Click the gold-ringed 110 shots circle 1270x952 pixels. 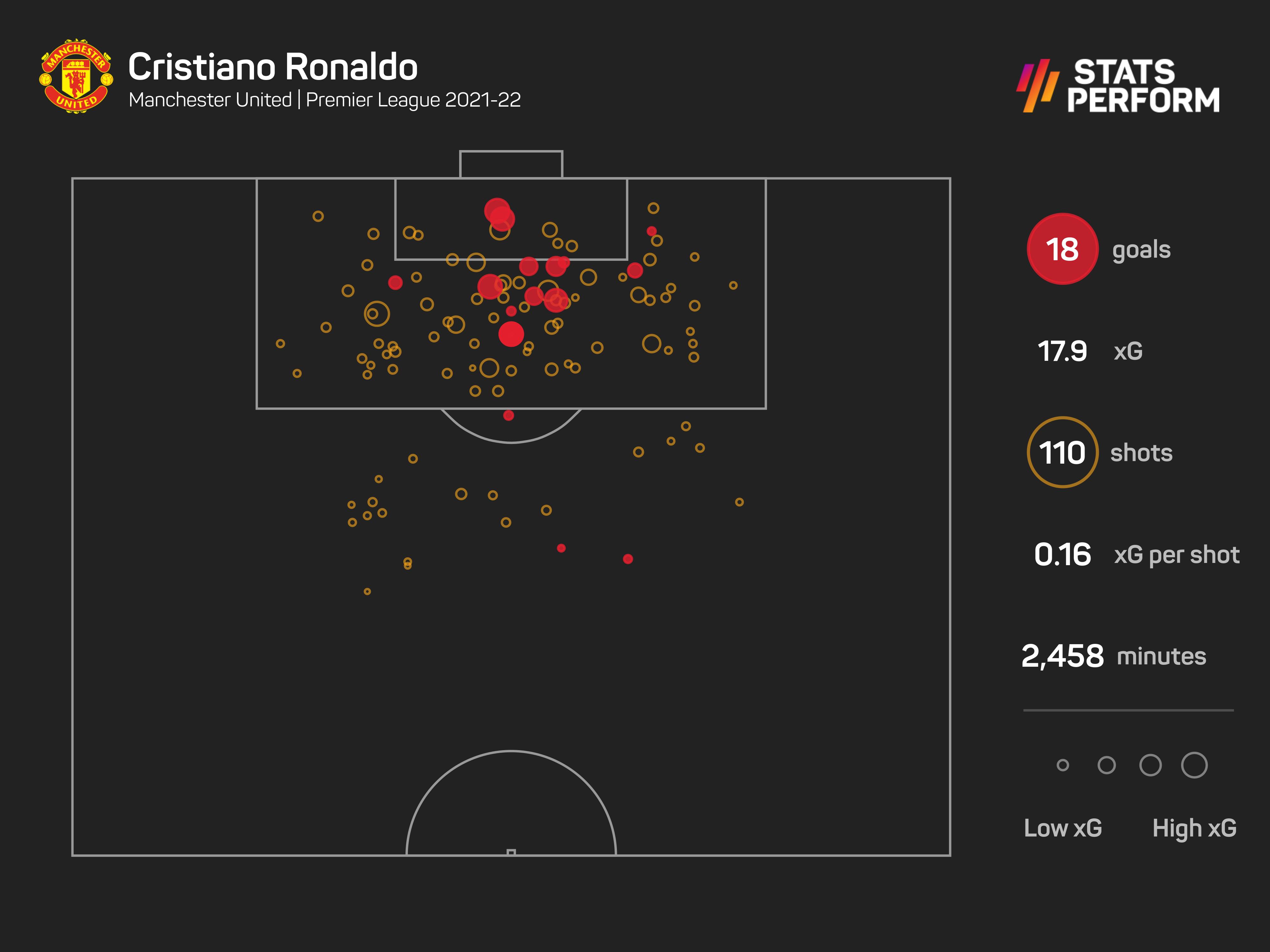[1062, 452]
